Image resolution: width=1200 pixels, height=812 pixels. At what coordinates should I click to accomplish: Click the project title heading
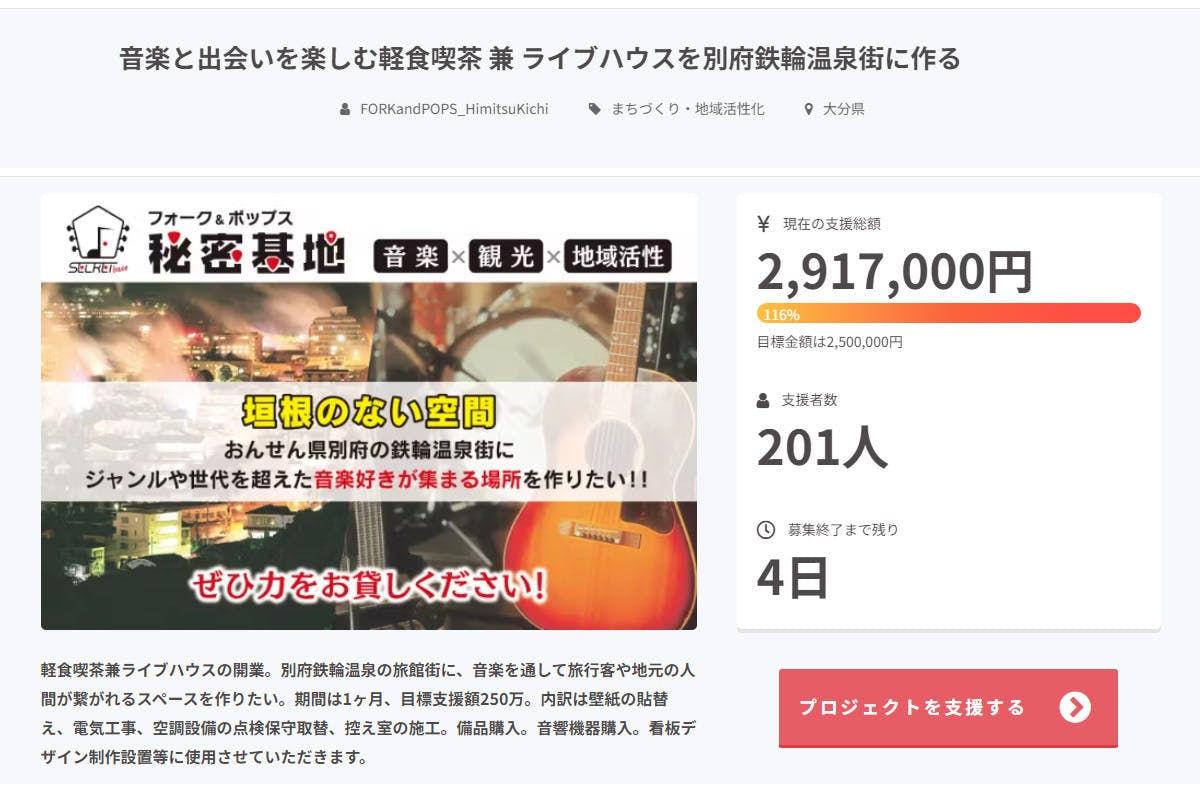pos(540,59)
